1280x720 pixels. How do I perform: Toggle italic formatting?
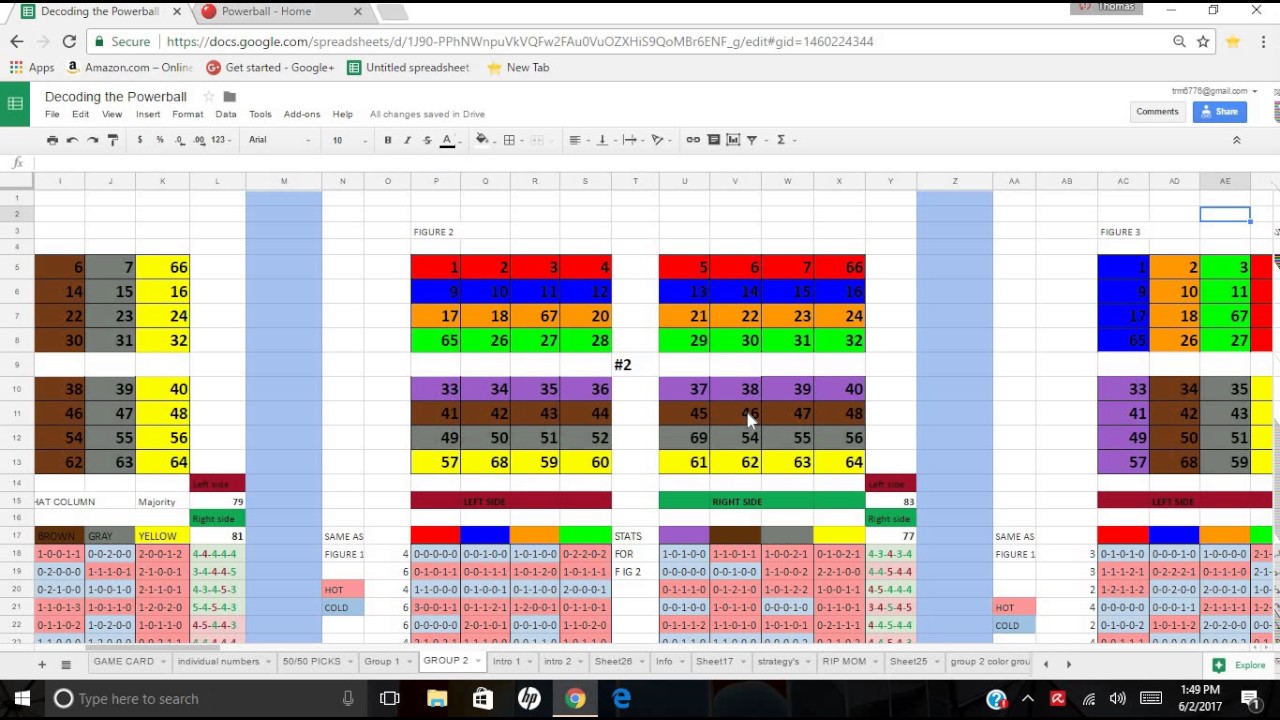coord(407,140)
